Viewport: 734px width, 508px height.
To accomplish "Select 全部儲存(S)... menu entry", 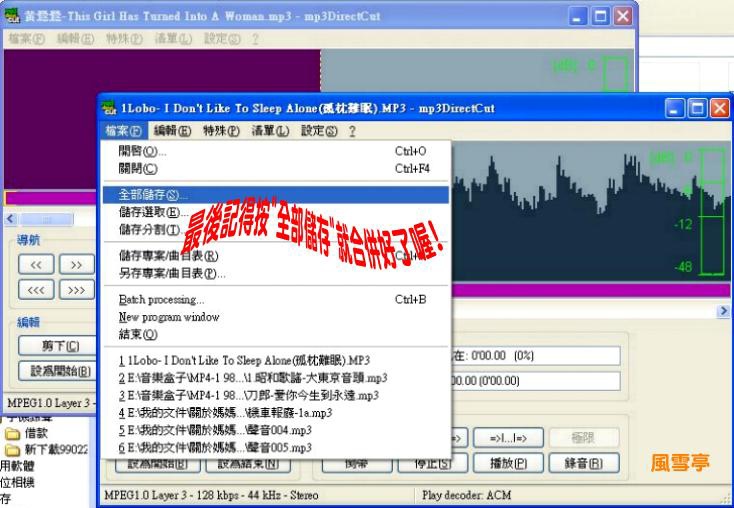I will click(276, 195).
